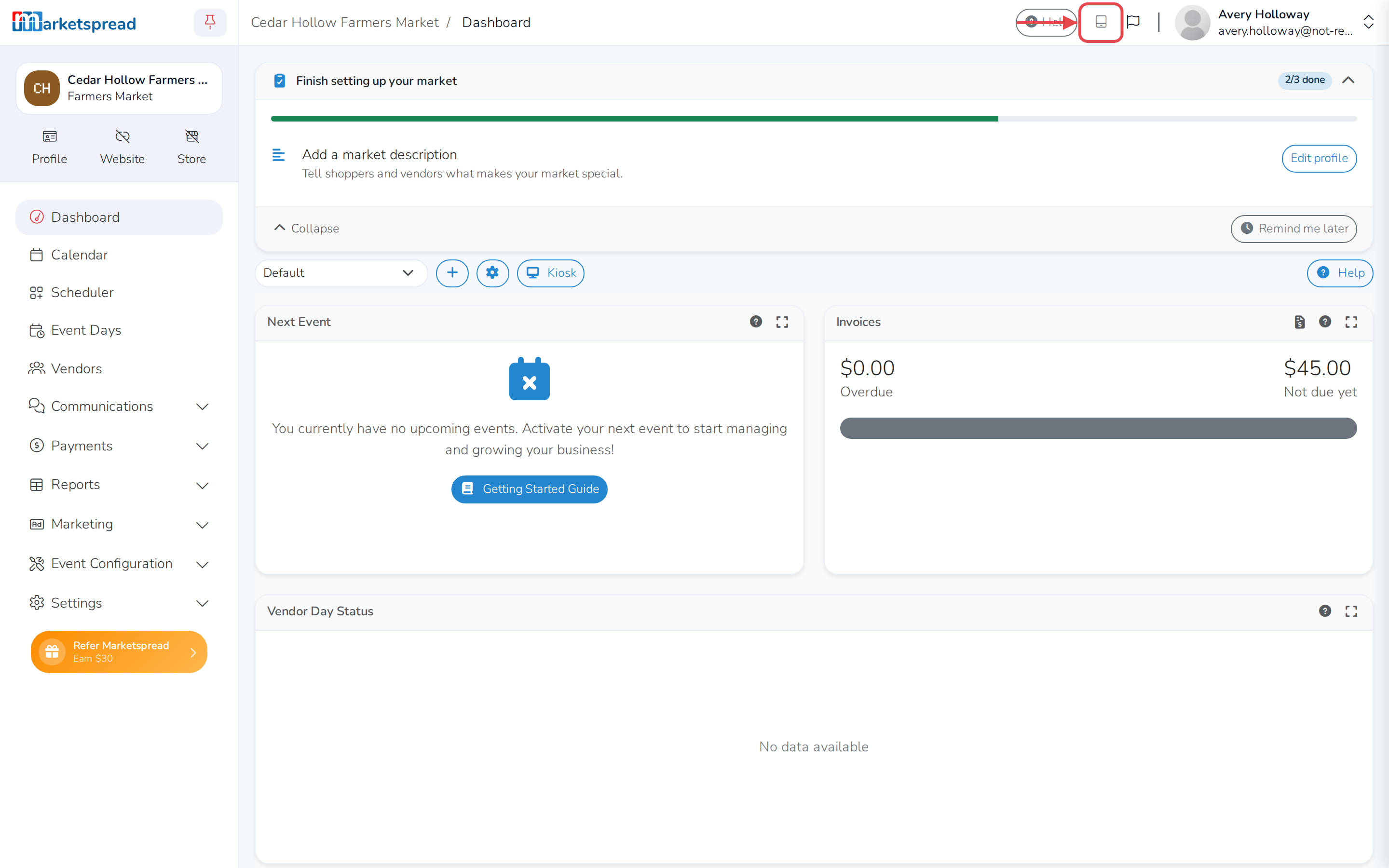Expand the Payments section chevron
This screenshot has height=868, width=1389.
tap(202, 446)
